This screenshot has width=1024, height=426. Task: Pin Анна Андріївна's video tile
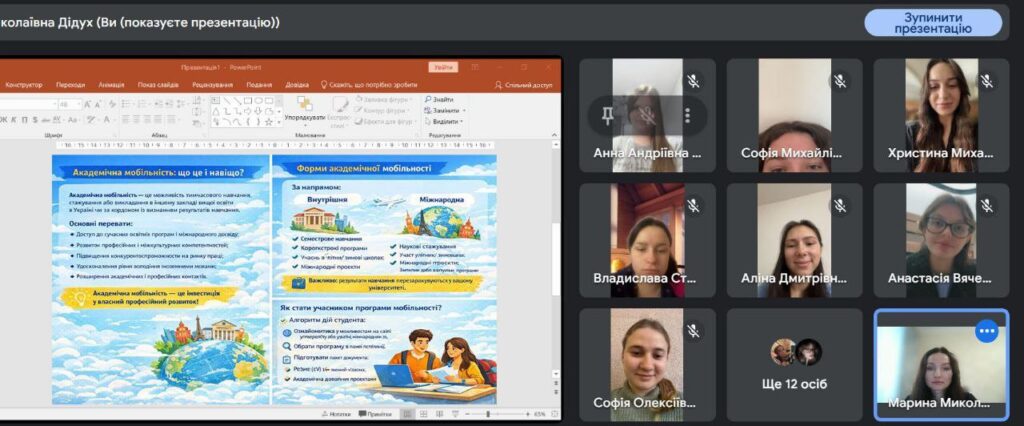point(607,116)
